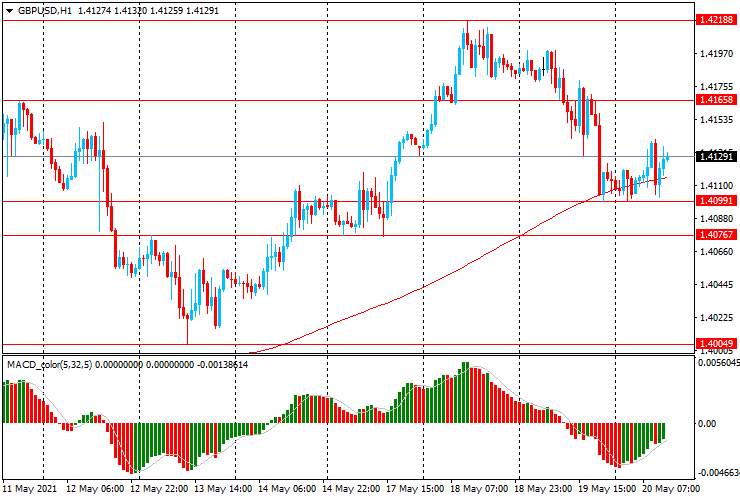
Task: Click the MACD value -0.00138614
Action: point(222,365)
